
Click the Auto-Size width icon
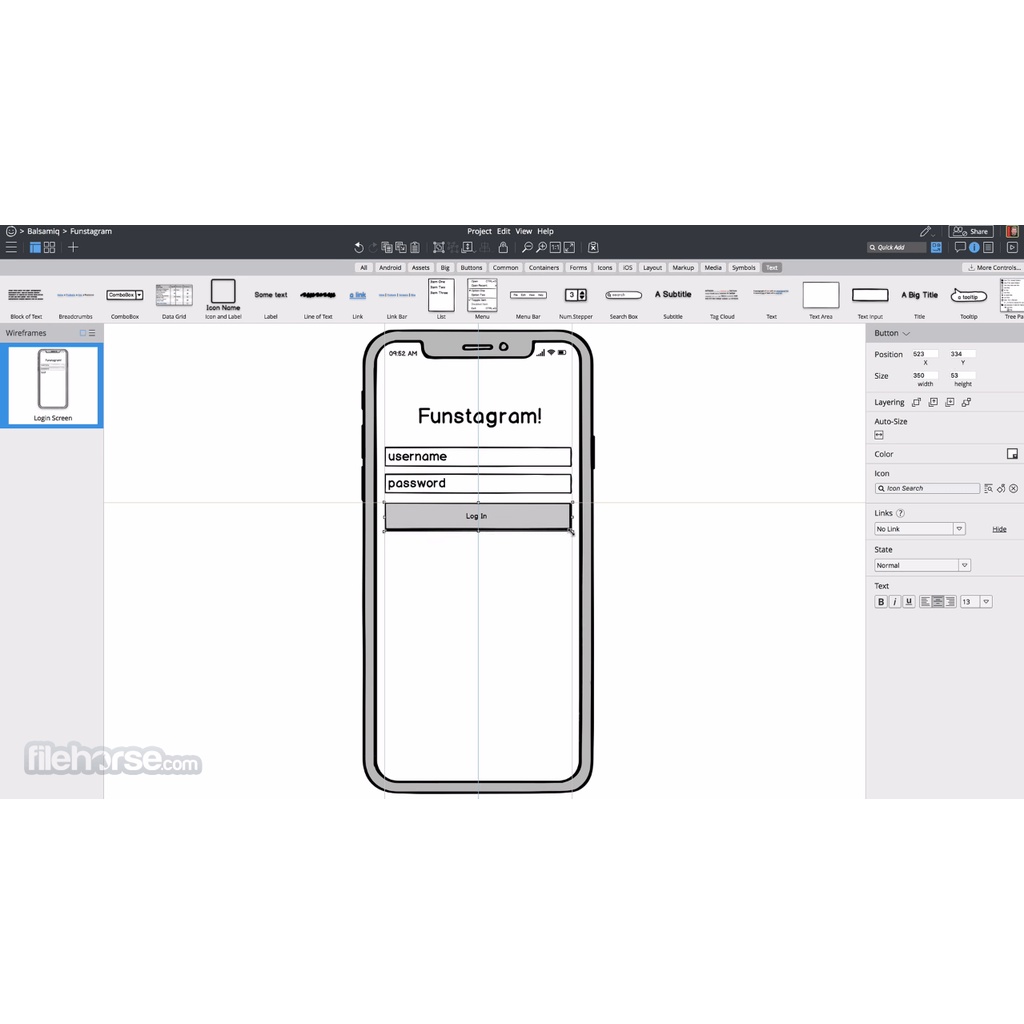point(879,435)
